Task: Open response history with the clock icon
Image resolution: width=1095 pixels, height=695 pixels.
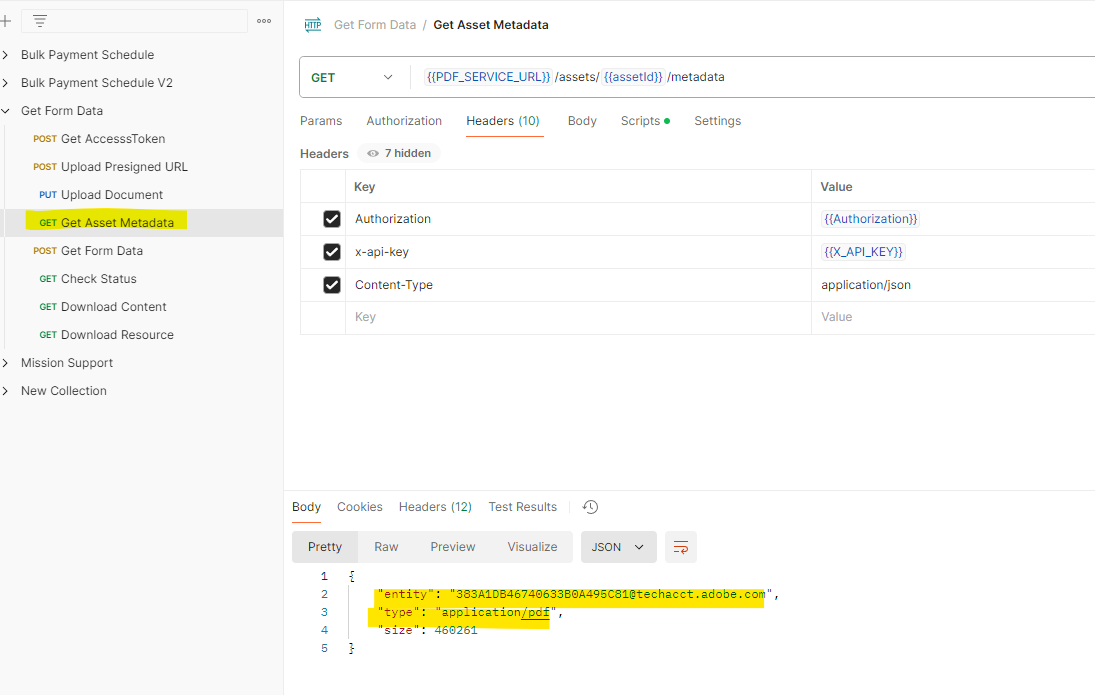Action: coord(590,507)
